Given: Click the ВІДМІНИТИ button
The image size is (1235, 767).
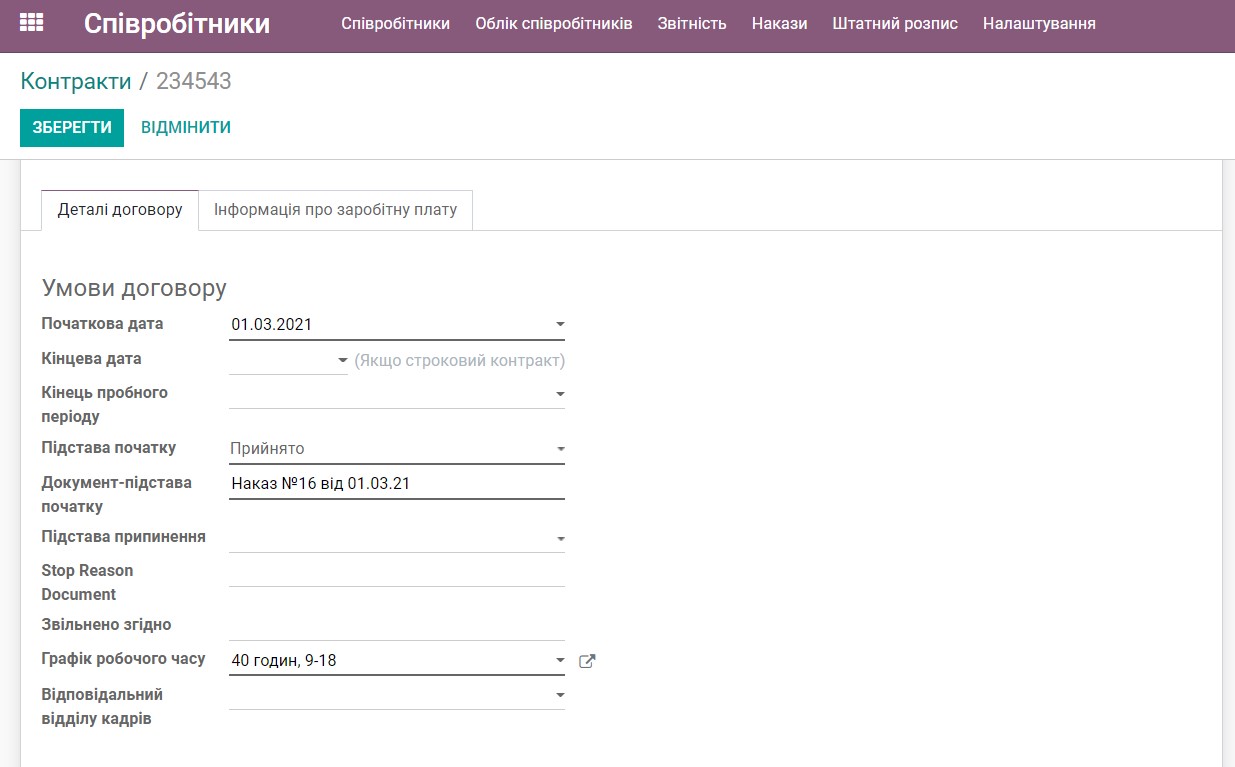Looking at the screenshot, I should (x=186, y=127).
